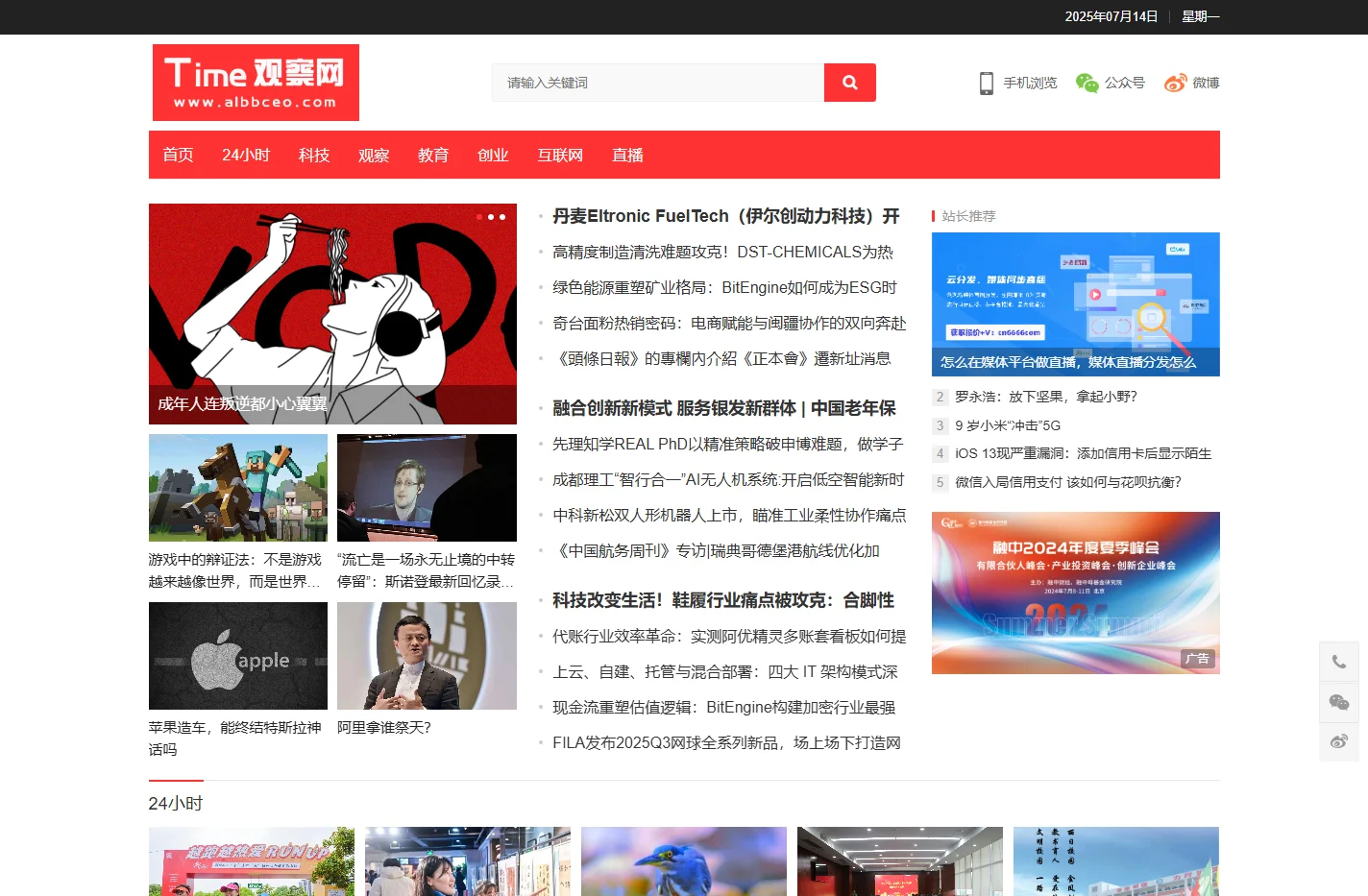This screenshot has width=1368, height=896.
Task: Open 《中国航务周刊》 article link
Action: 717,550
